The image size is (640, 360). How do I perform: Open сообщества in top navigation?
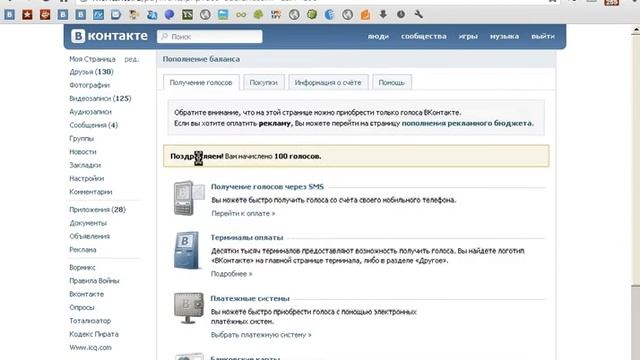(x=424, y=36)
